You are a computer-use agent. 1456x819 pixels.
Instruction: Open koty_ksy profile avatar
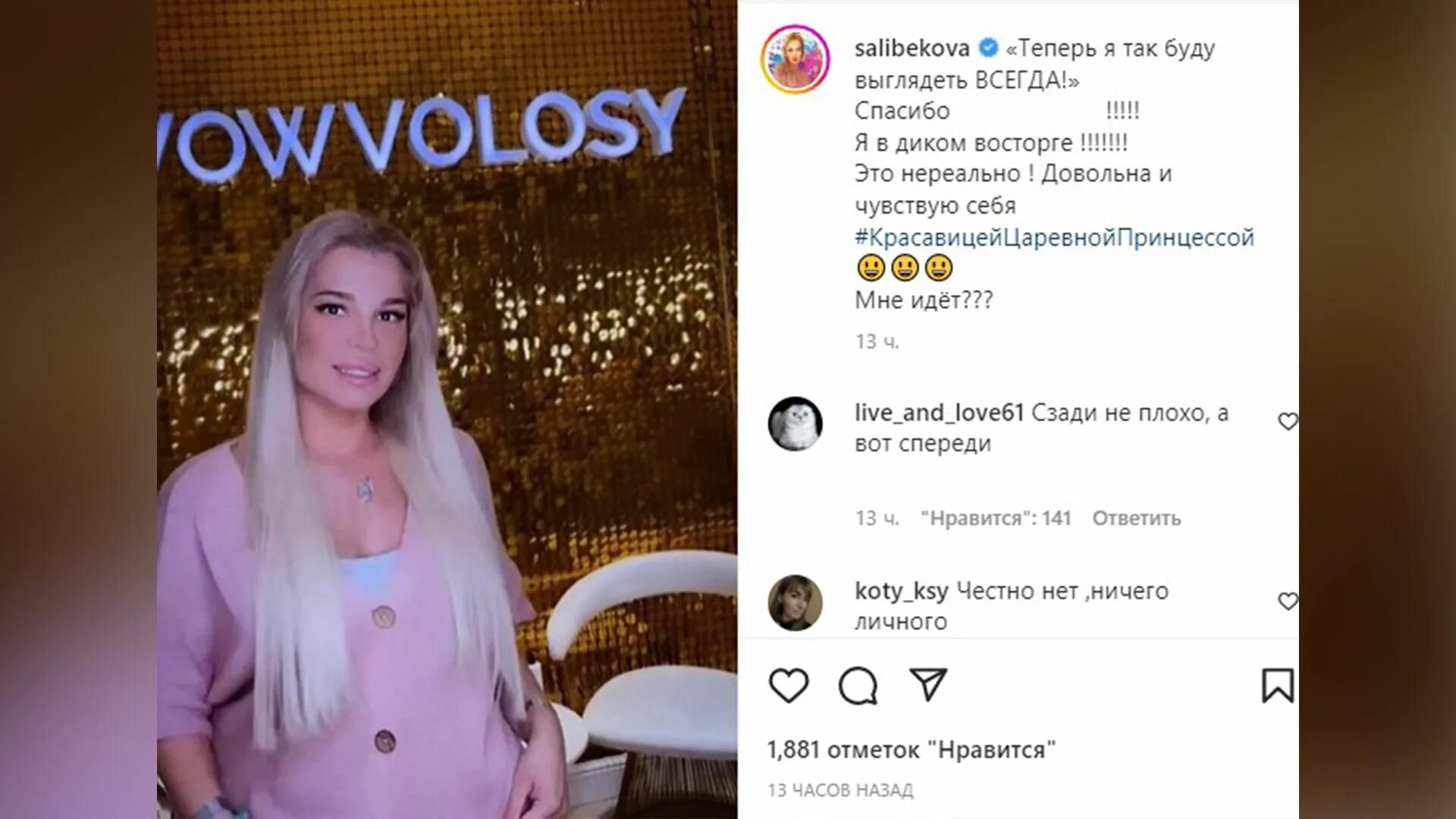[795, 603]
